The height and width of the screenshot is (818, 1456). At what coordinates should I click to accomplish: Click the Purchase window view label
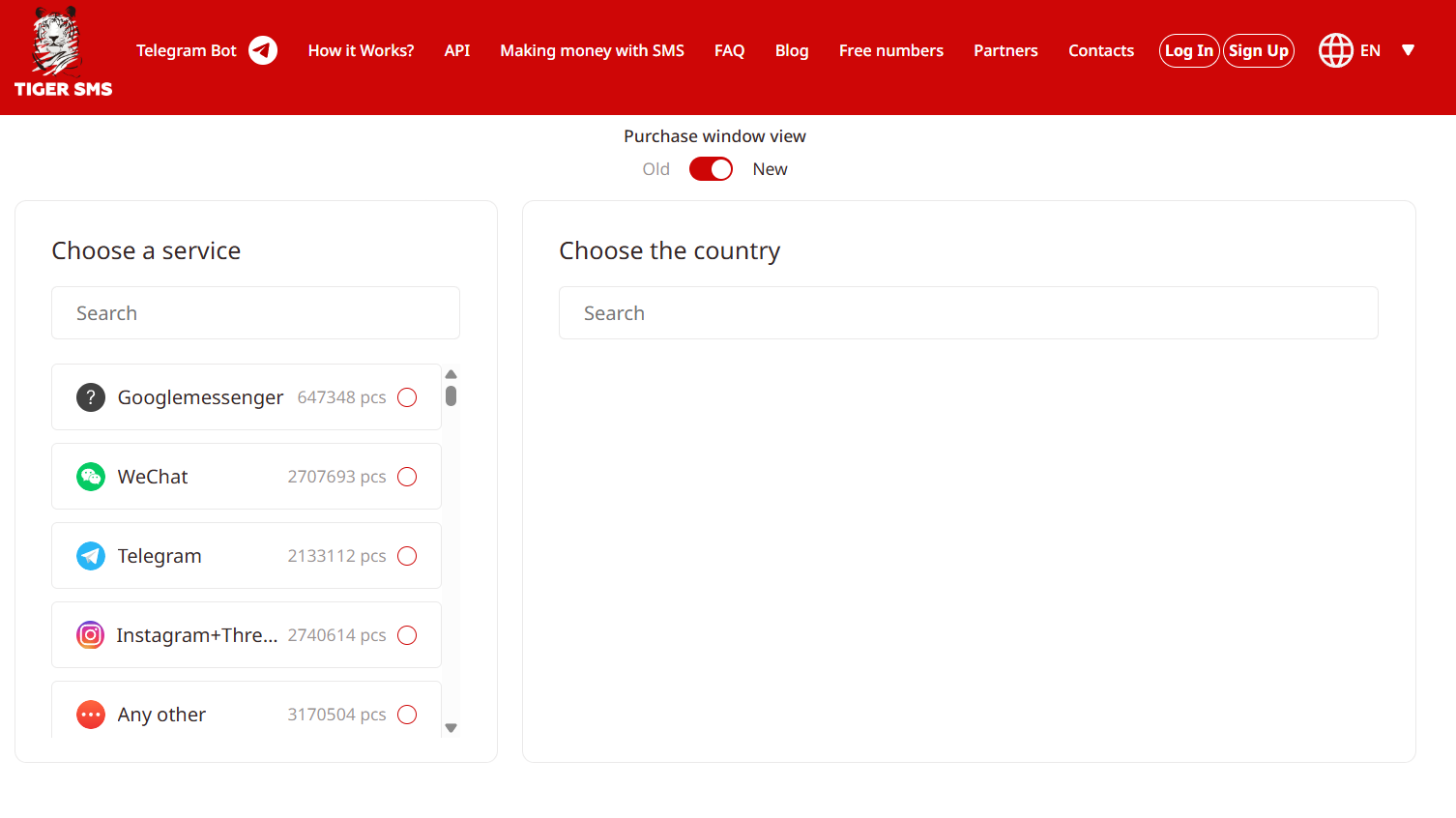point(714,136)
